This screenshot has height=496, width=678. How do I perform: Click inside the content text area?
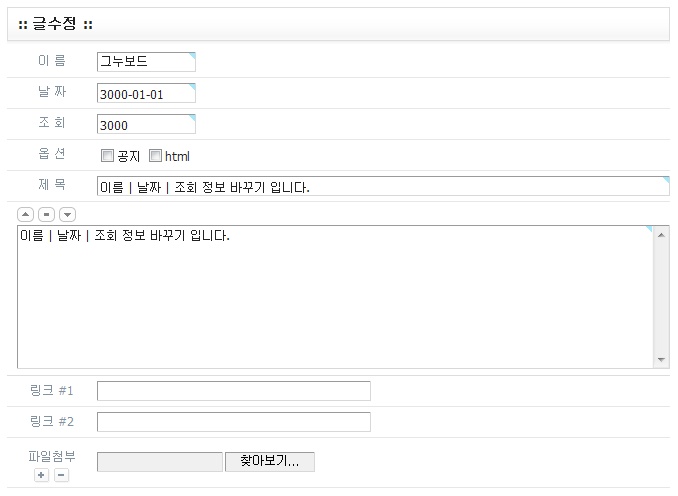click(x=330, y=300)
